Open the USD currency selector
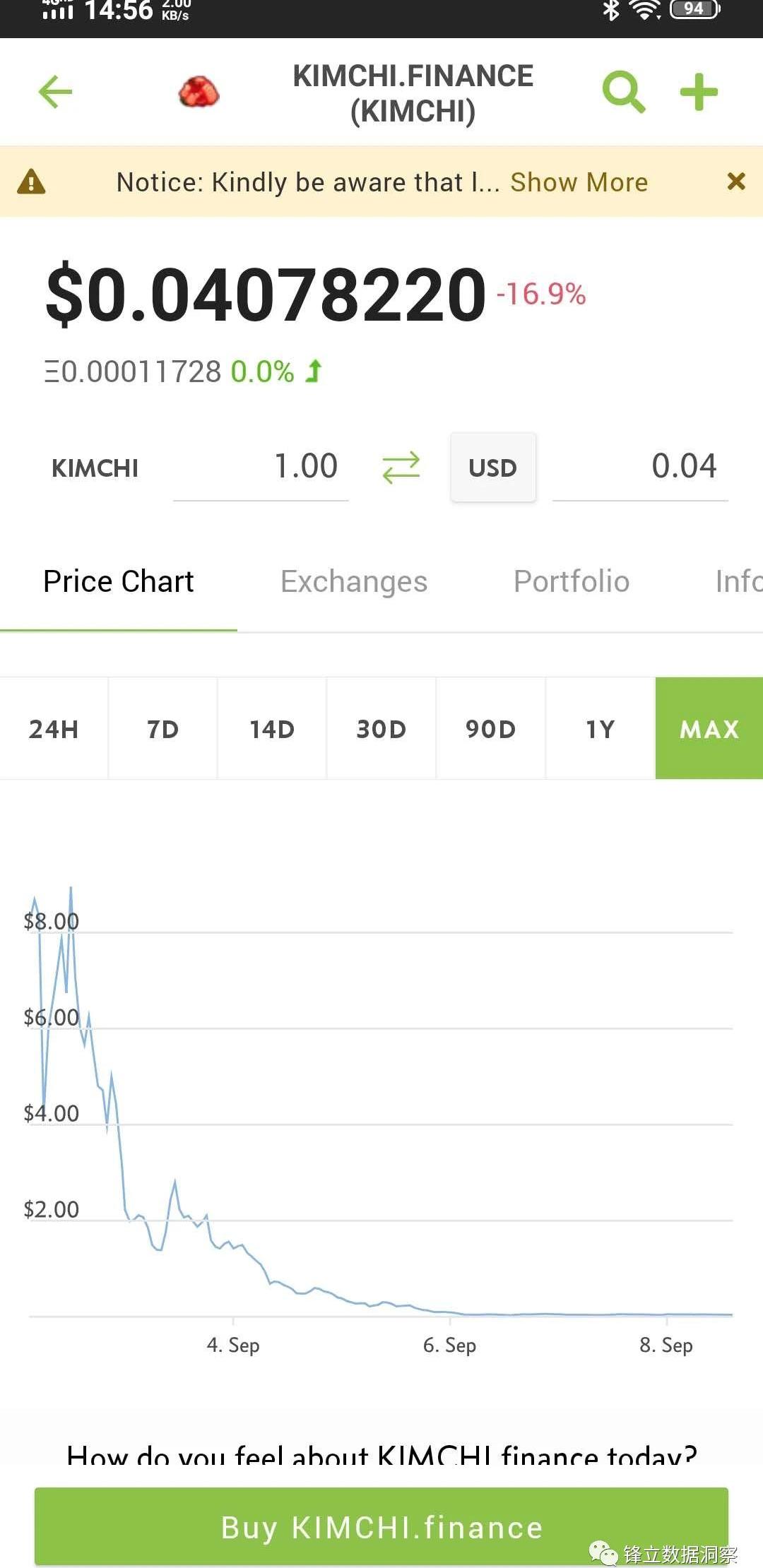Viewport: 763px width, 1568px height. pos(493,468)
